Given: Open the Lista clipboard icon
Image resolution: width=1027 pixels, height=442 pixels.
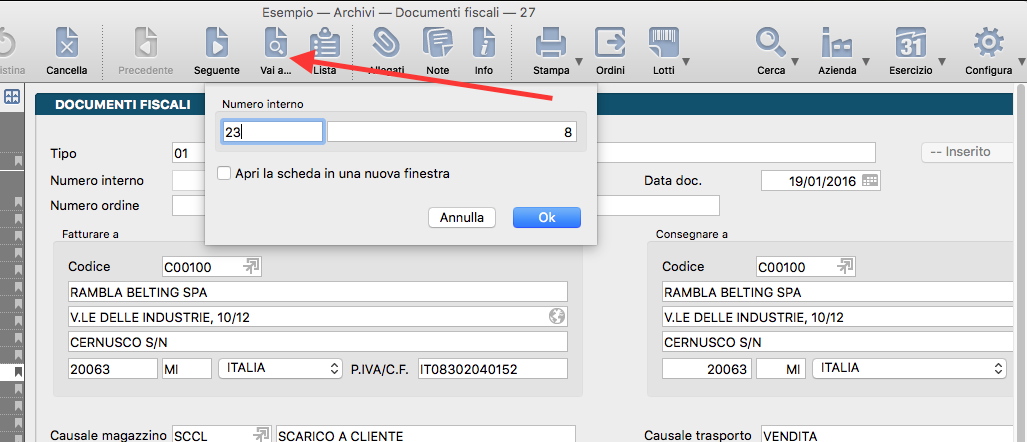Looking at the screenshot, I should (324, 45).
